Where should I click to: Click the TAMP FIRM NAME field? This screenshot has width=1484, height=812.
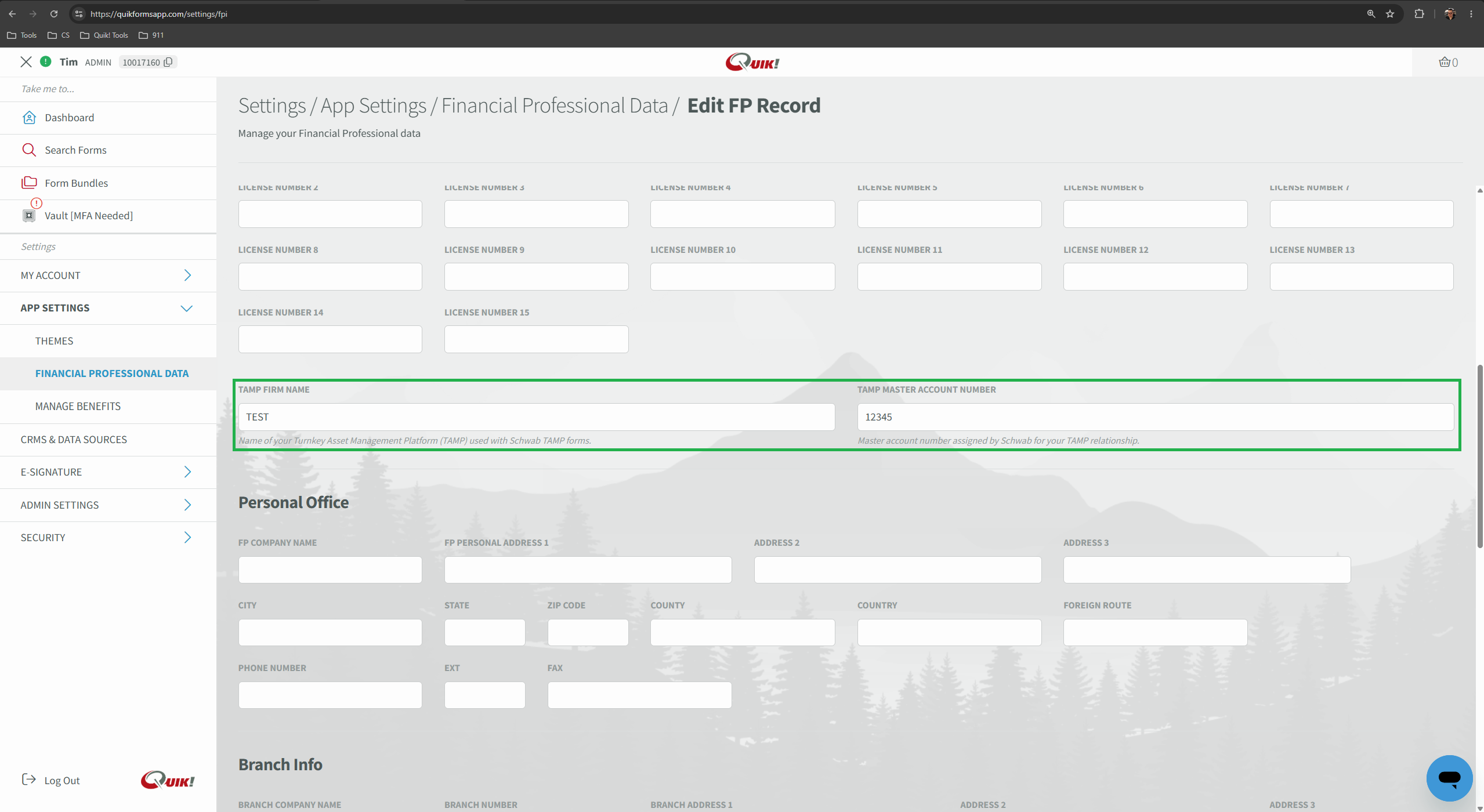[x=537, y=417]
